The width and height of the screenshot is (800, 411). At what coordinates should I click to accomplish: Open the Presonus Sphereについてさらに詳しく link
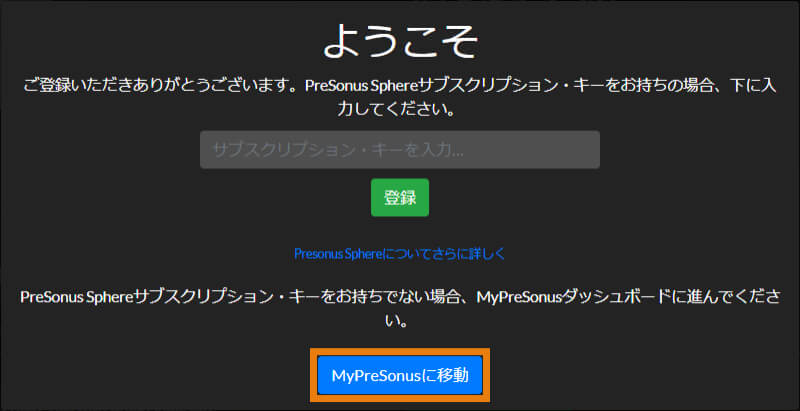[399, 253]
